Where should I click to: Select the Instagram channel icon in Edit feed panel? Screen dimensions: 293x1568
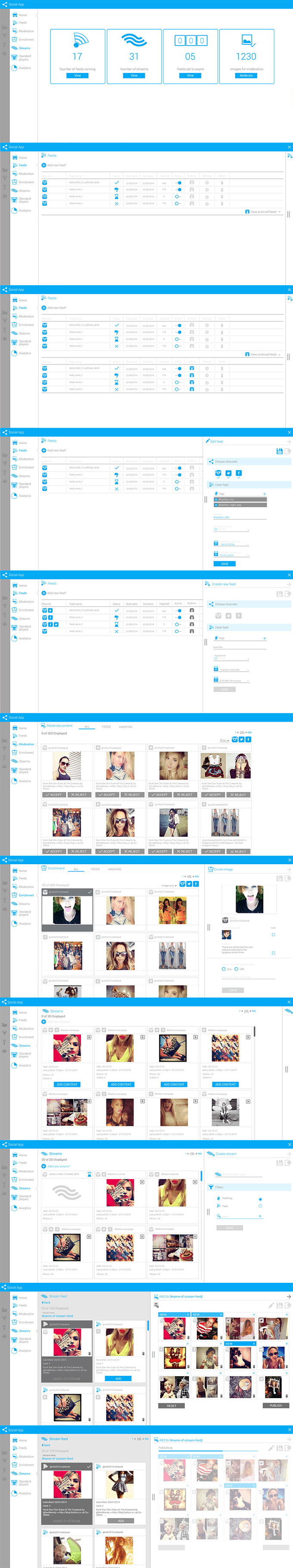(x=219, y=473)
